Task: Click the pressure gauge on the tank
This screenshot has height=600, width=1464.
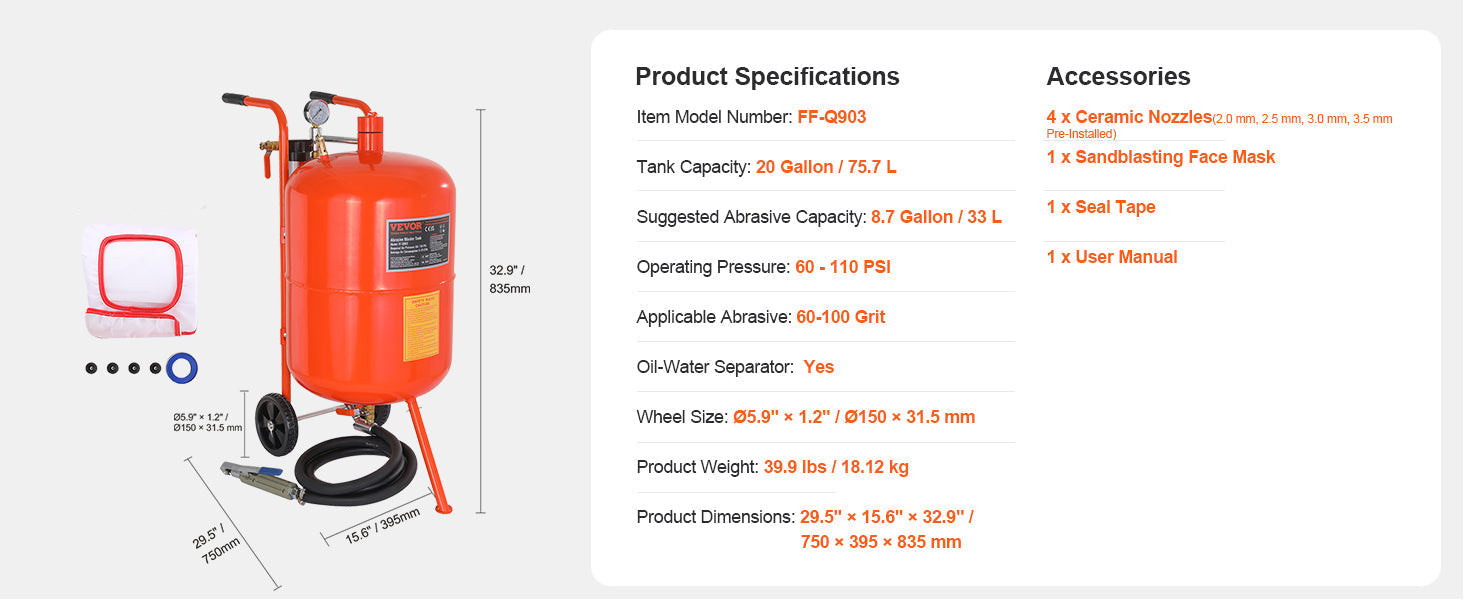Action: point(317,111)
